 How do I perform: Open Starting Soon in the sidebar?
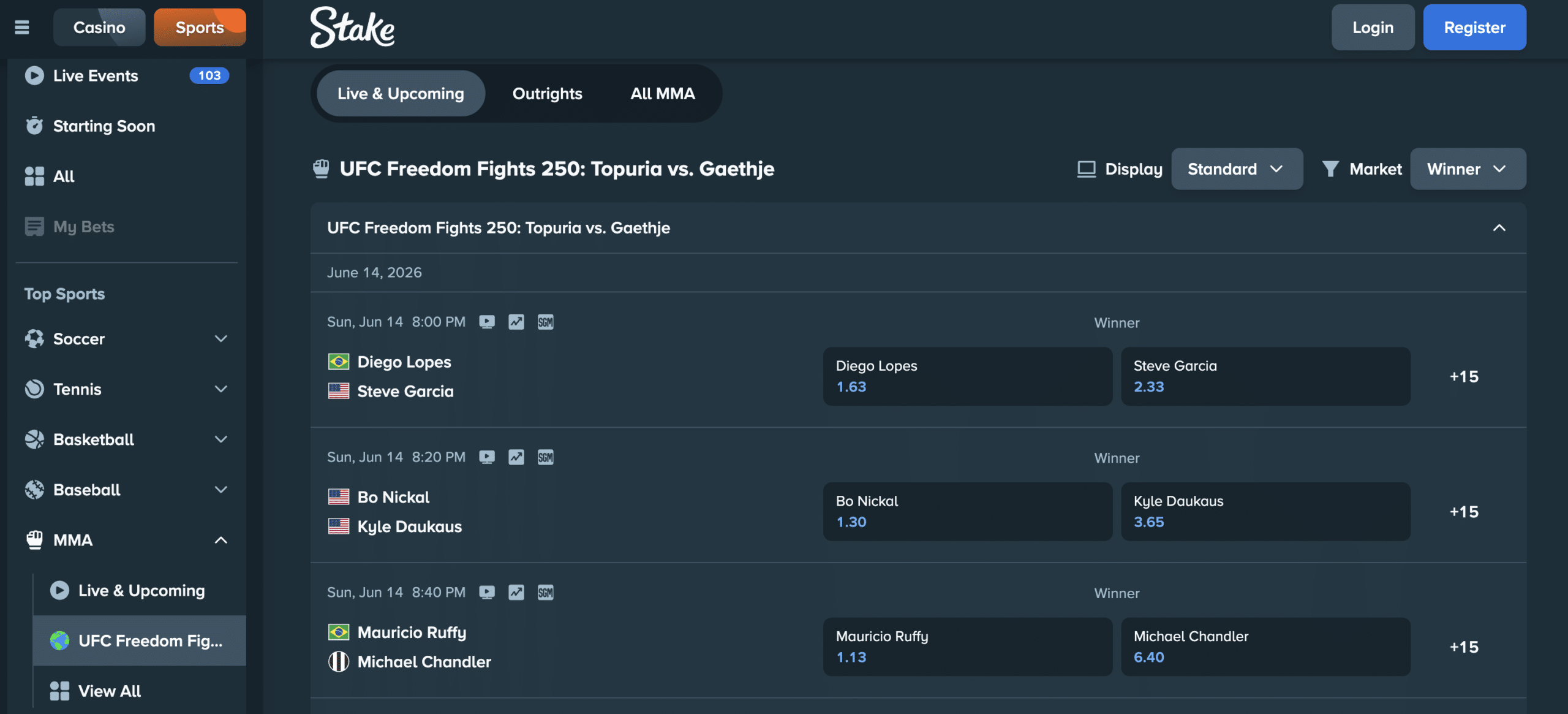tap(127, 126)
